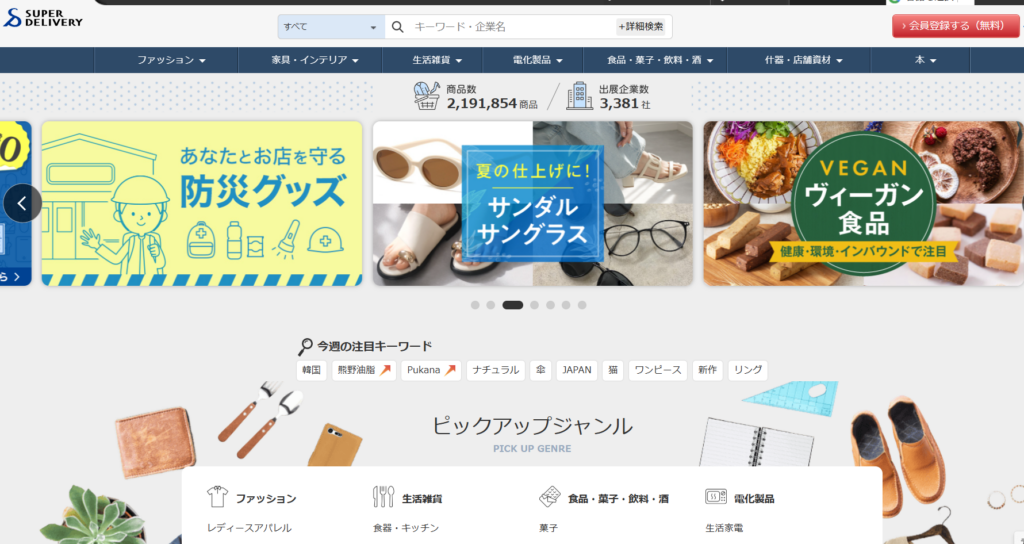Open the 防災グッズ banner

coord(202,204)
